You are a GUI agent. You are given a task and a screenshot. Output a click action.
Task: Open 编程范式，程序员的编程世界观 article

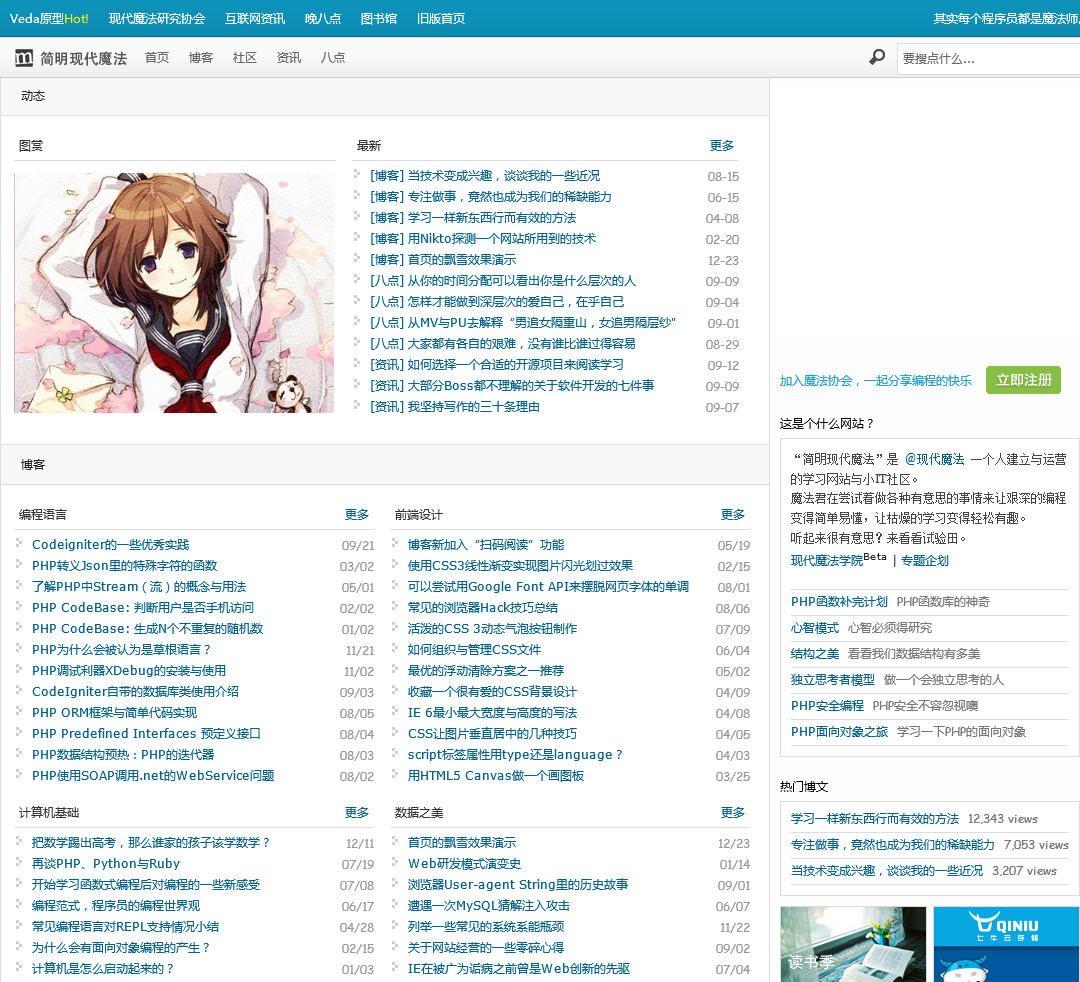point(116,906)
